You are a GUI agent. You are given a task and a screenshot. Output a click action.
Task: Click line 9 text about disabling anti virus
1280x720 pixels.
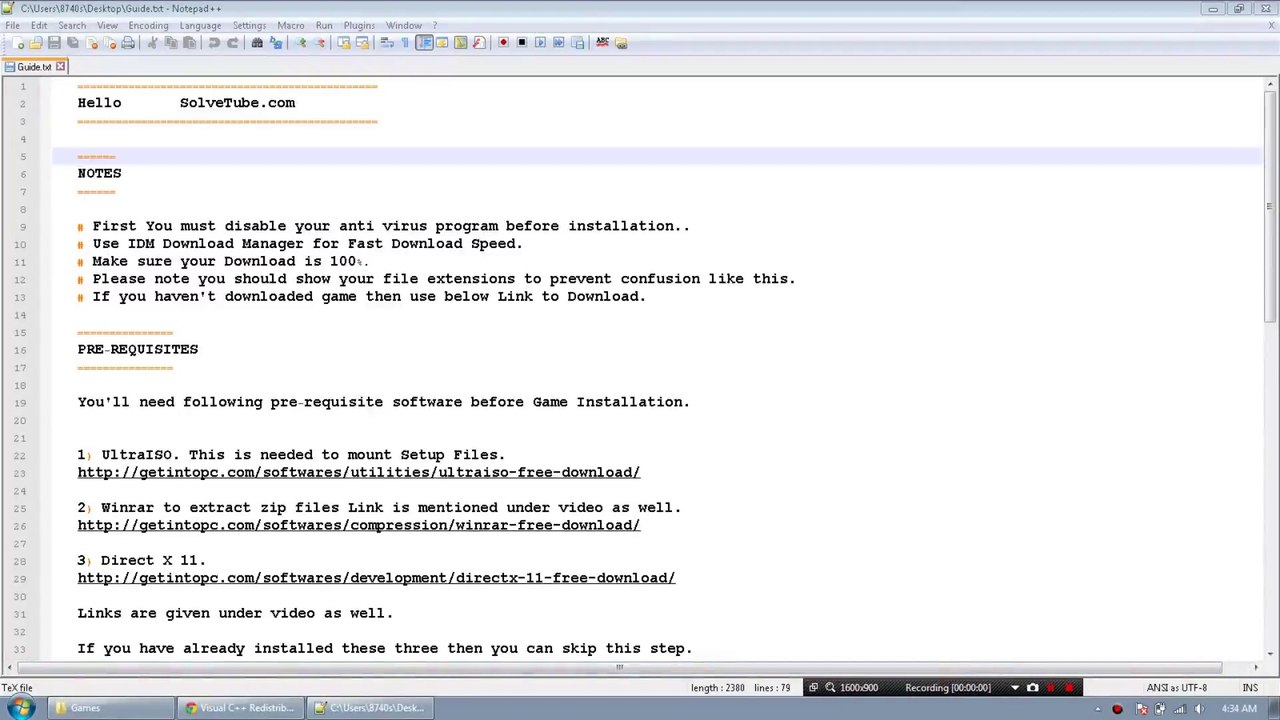point(391,226)
